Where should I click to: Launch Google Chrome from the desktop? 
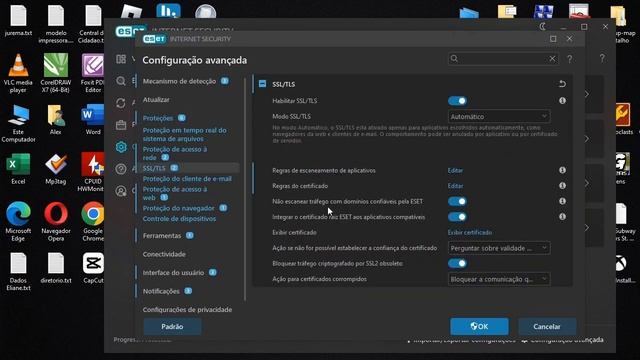coord(93,222)
